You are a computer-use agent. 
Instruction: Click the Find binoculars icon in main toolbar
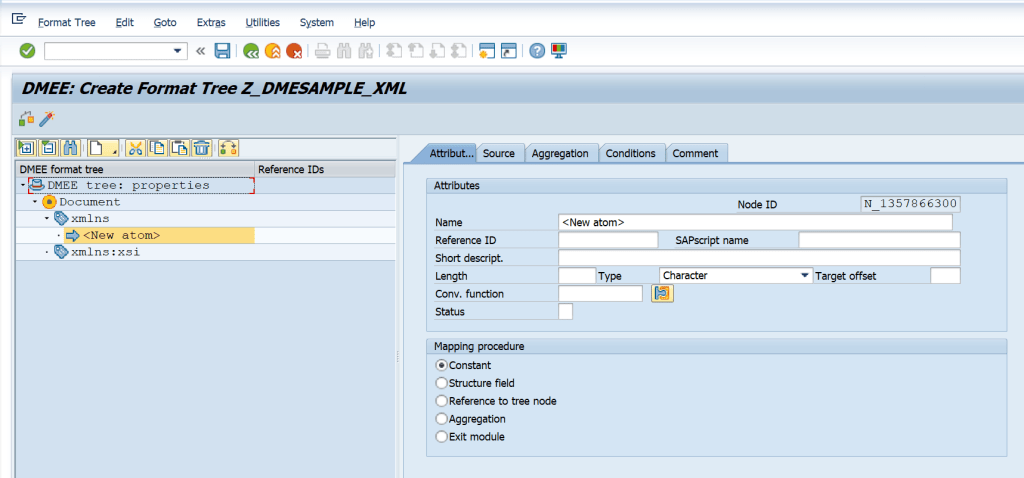[x=344, y=51]
